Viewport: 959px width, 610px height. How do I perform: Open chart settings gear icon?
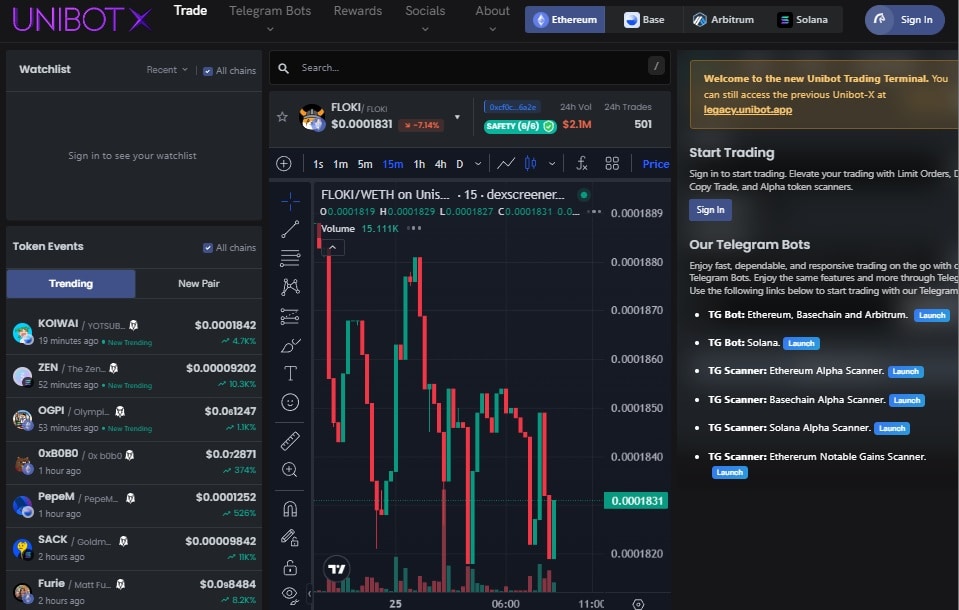pyautogui.click(x=638, y=604)
